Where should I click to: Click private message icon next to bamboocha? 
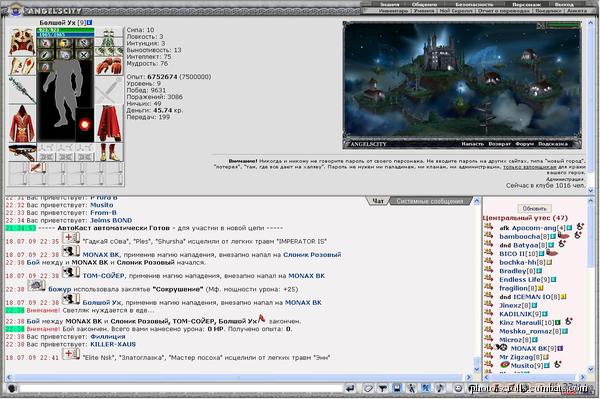(x=489, y=235)
